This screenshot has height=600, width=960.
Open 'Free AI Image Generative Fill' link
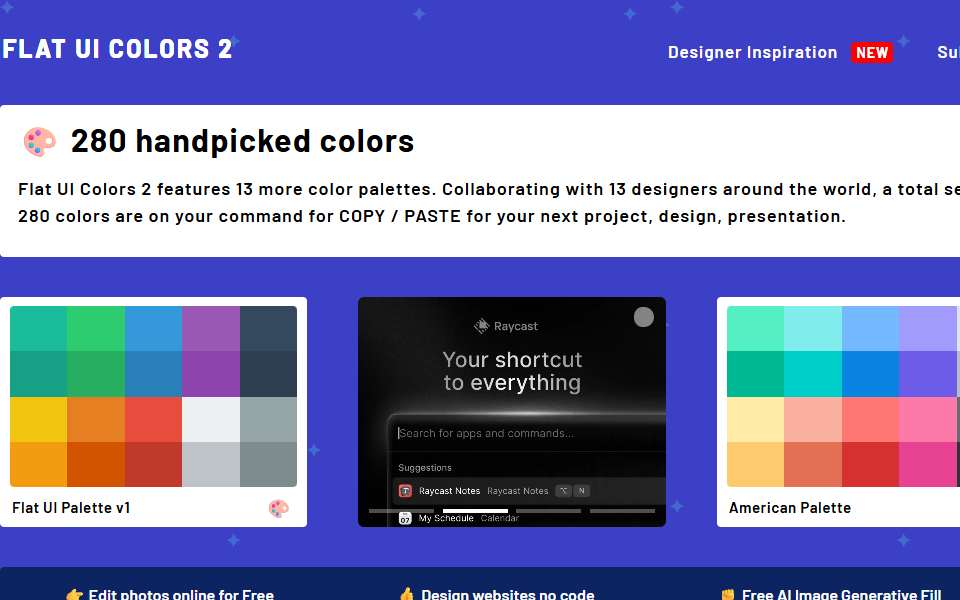[x=841, y=594]
